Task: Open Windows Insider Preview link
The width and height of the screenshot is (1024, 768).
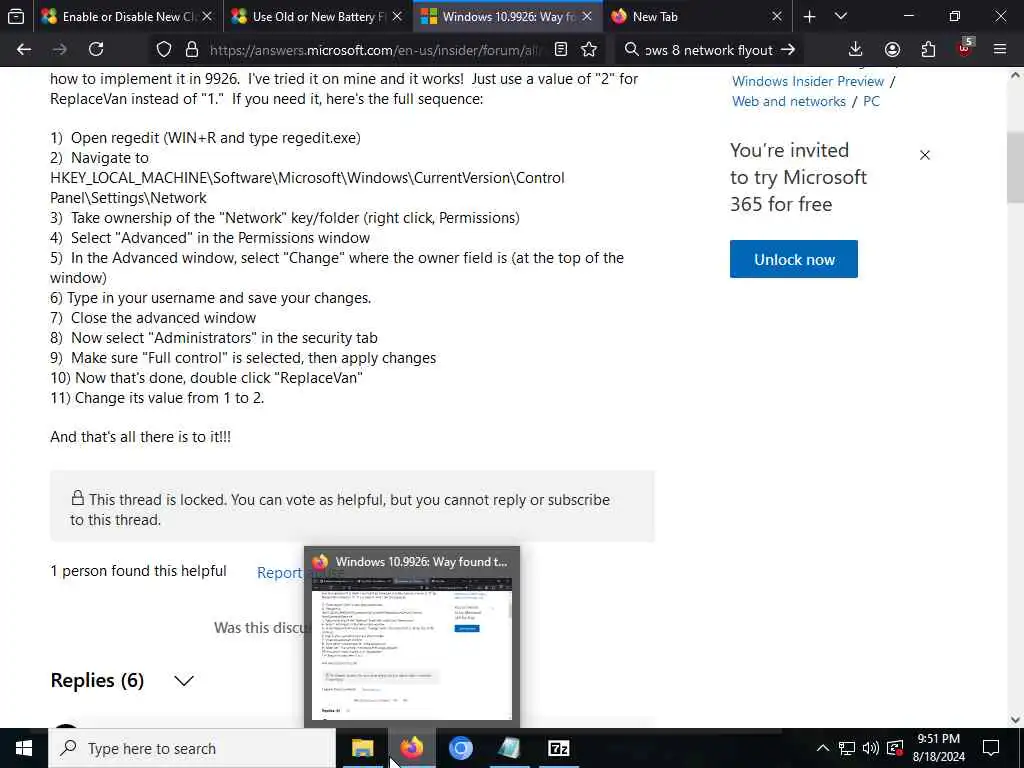Action: [x=808, y=82]
